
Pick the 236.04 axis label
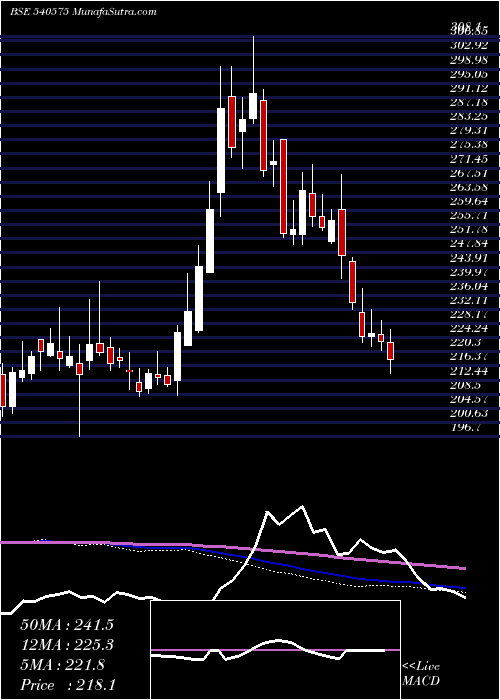470,286
